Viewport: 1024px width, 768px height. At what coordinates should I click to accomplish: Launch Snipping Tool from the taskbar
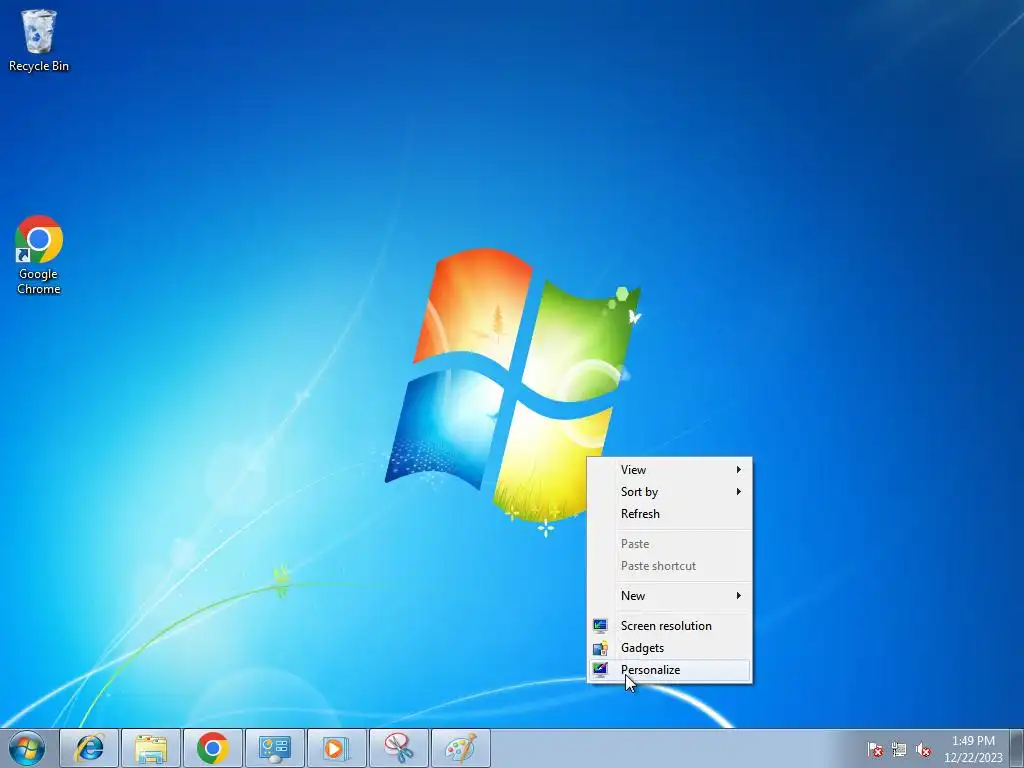(x=399, y=748)
